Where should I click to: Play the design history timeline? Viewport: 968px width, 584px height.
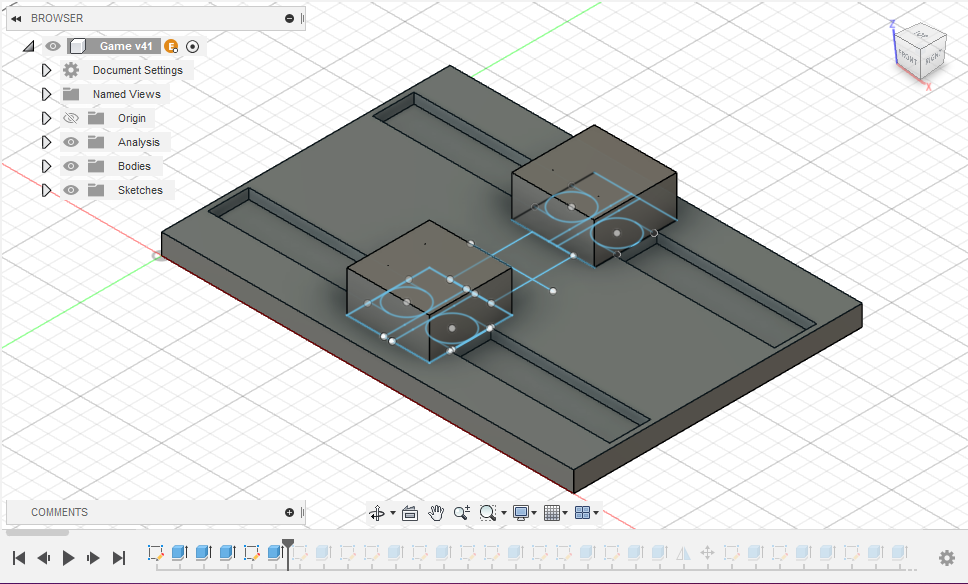[68, 558]
